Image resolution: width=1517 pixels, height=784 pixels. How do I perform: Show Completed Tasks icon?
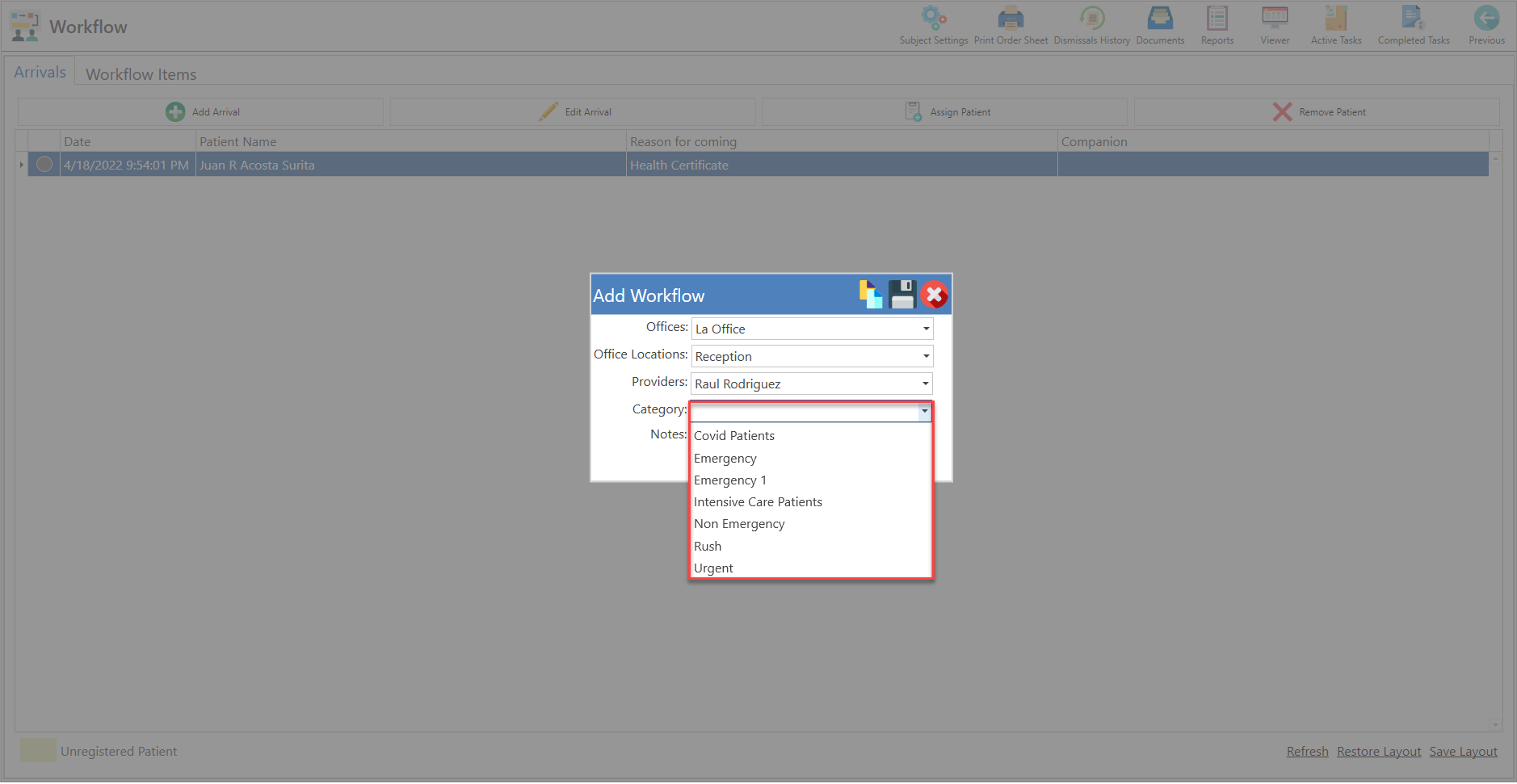pos(1414,18)
